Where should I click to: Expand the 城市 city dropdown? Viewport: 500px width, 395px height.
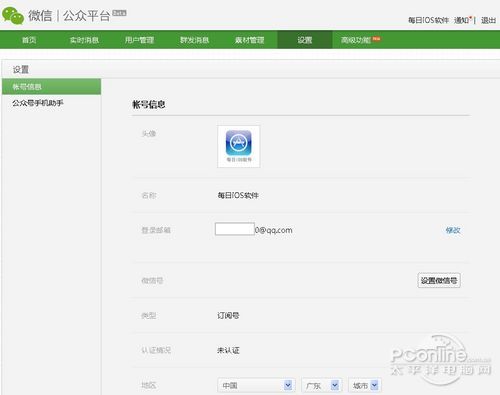[x=365, y=385]
